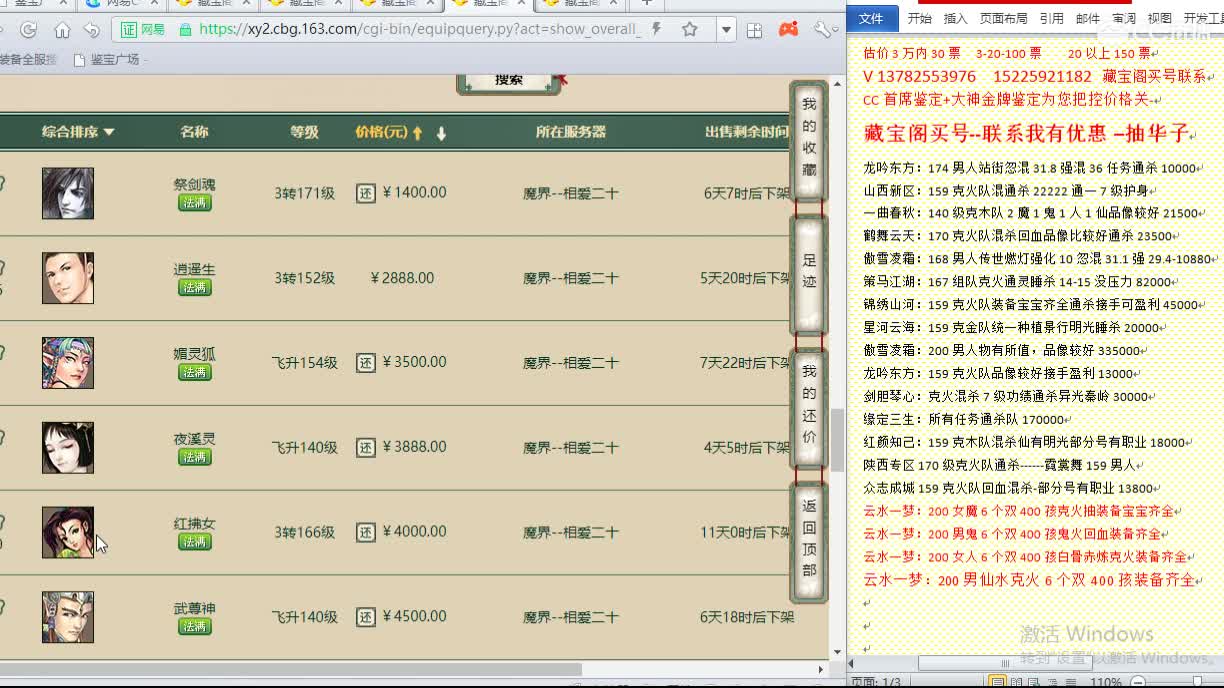The image size is (1224, 688).
Task: Click the 法满 badge under 媚灵狐
Action: 194,372
